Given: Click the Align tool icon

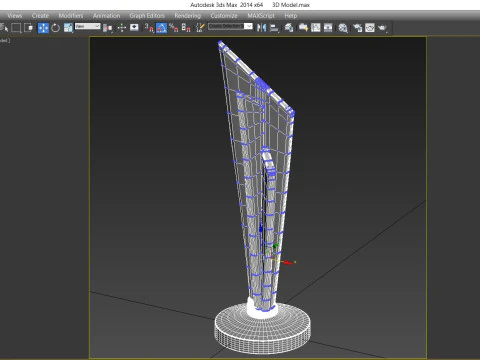Looking at the screenshot, I should point(274,28).
